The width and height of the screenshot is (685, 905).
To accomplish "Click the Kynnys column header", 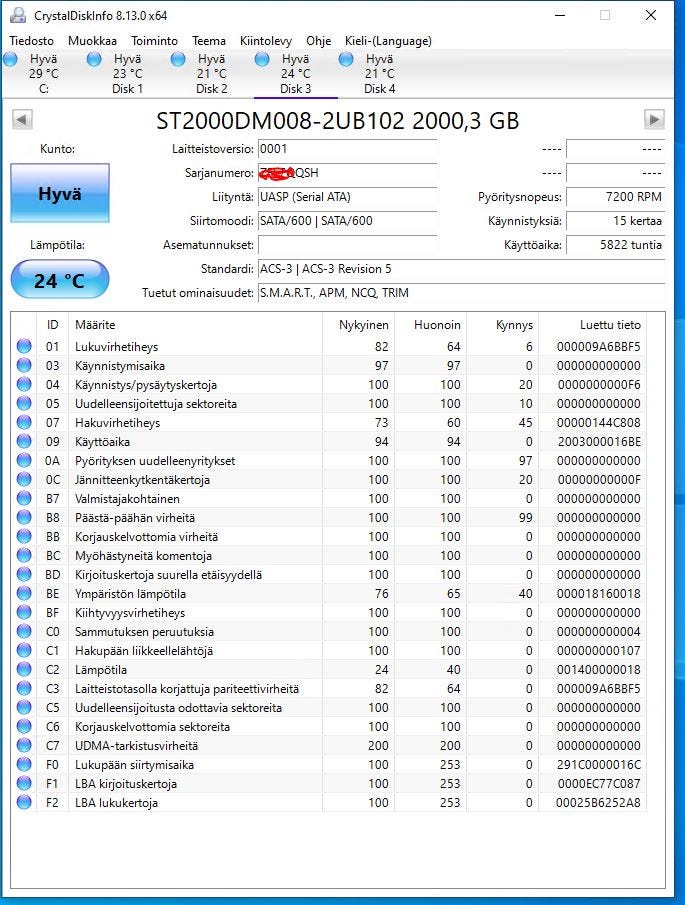I will pyautogui.click(x=503, y=325).
